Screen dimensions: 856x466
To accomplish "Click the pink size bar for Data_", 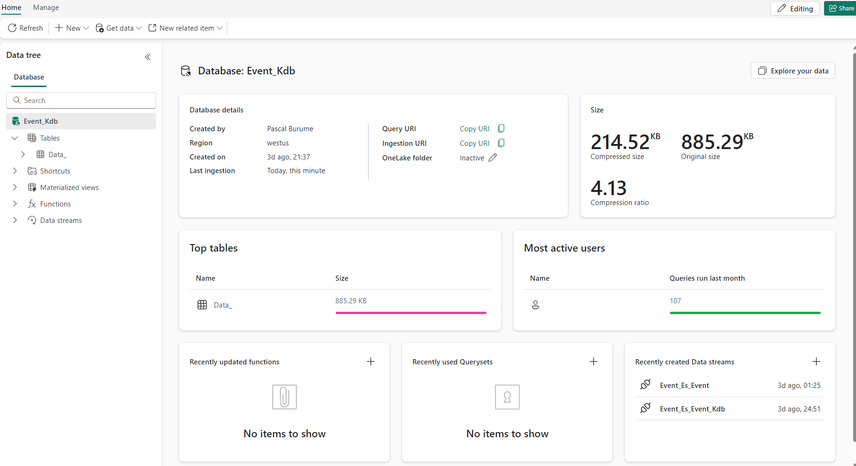I will [x=411, y=313].
